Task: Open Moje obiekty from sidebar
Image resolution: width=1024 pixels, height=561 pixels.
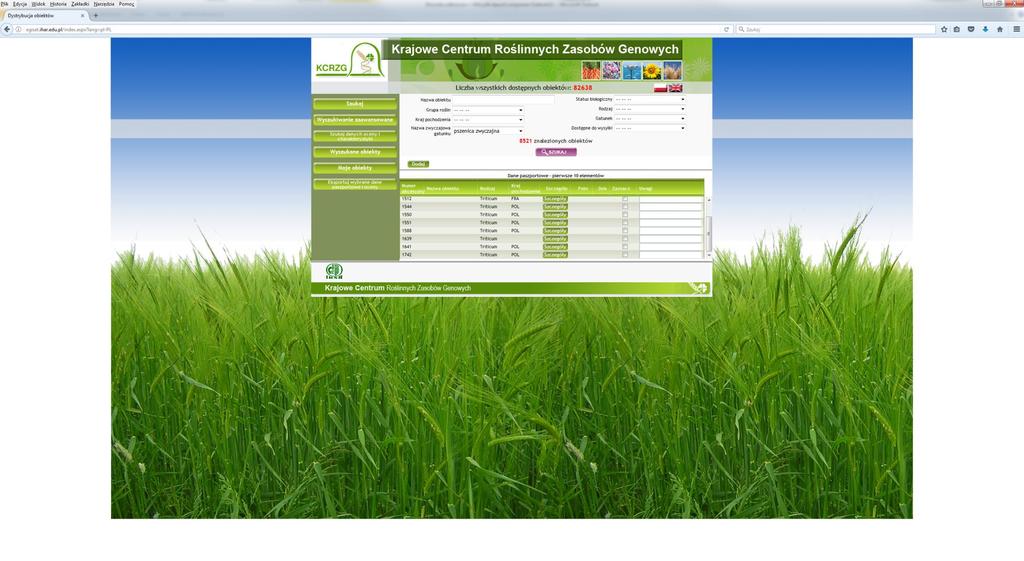Action: 355,168
